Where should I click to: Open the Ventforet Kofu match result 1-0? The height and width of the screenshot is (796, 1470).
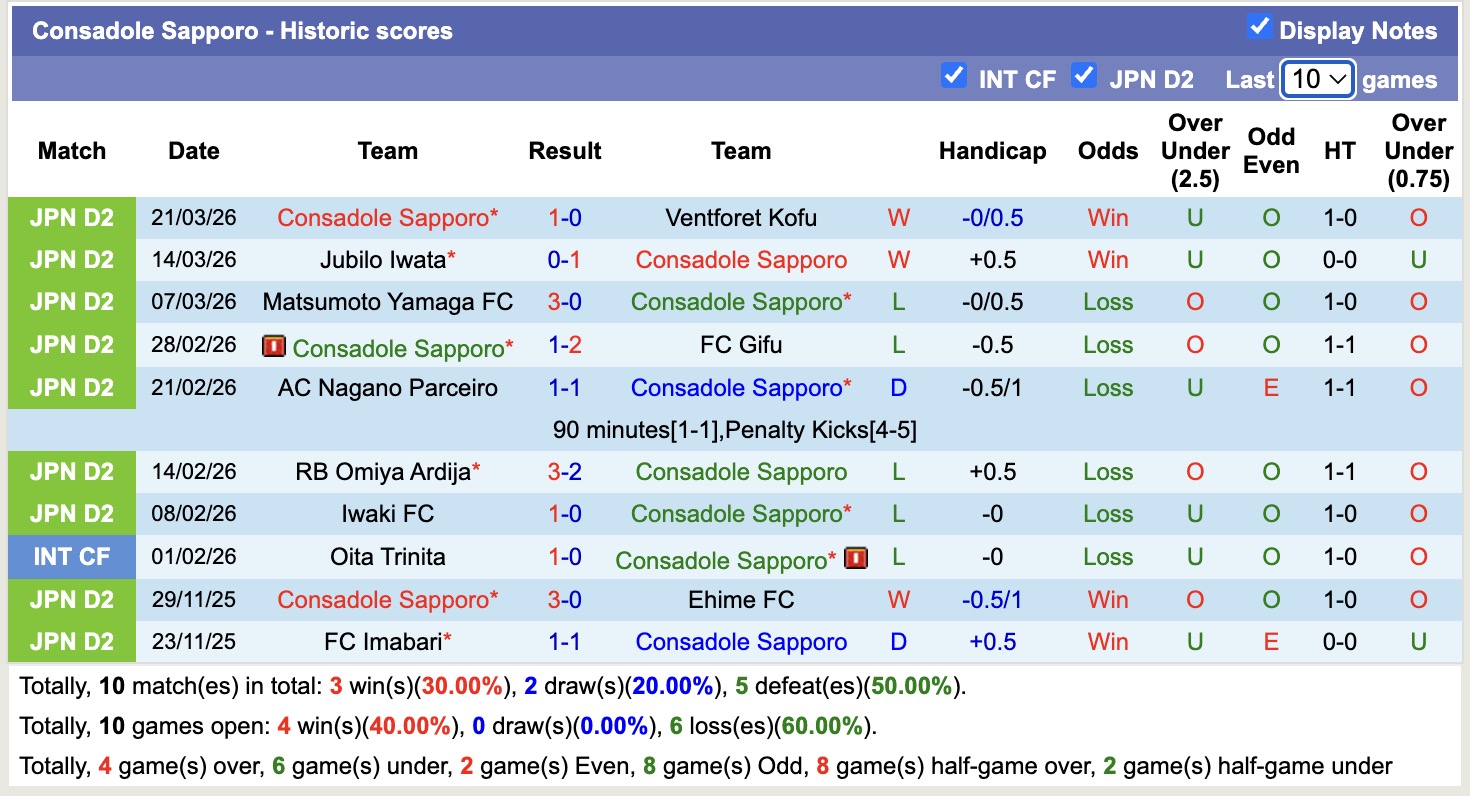tap(565, 217)
